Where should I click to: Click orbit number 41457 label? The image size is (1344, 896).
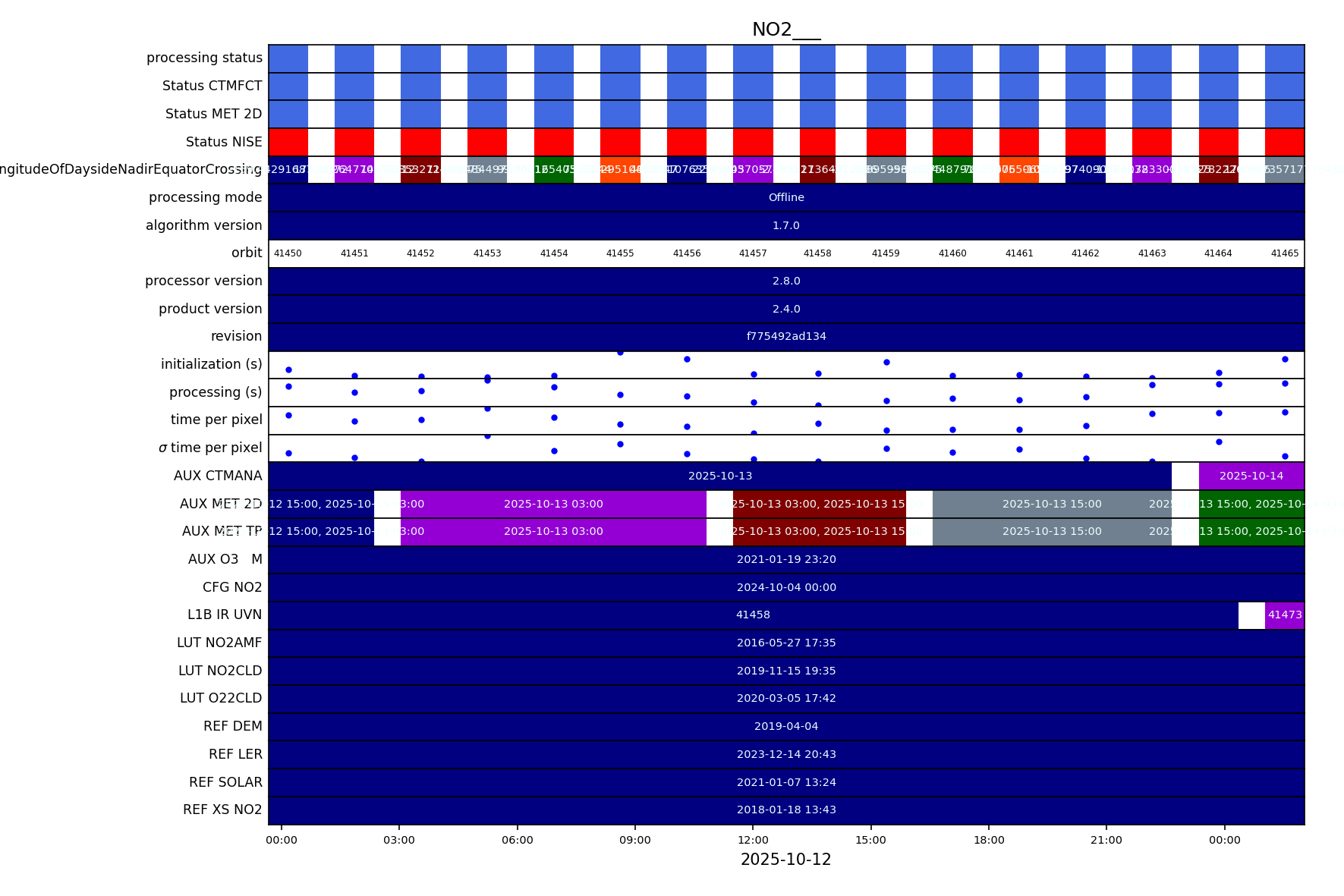[x=753, y=253]
